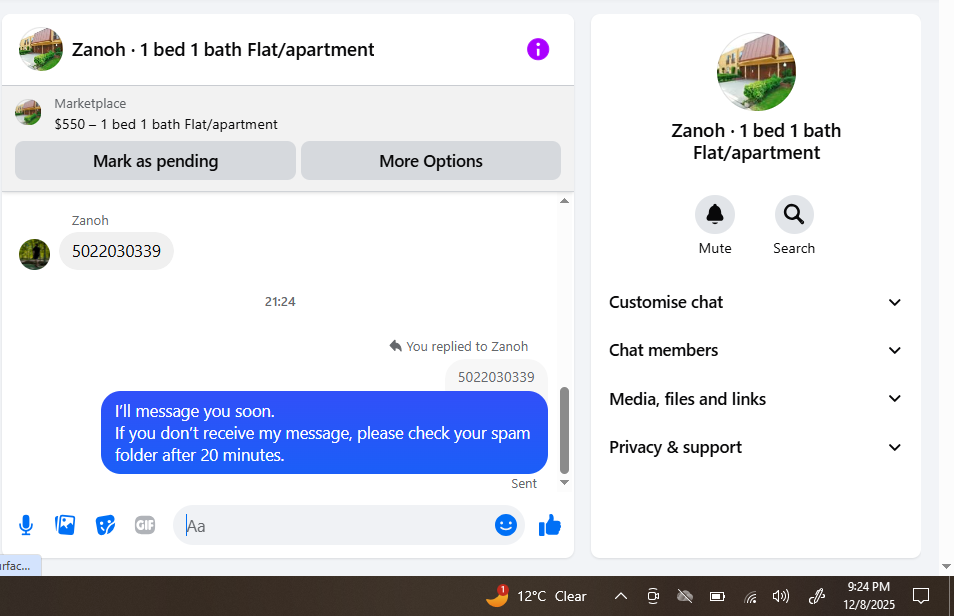Expand the Customise chat section

pyautogui.click(x=756, y=302)
